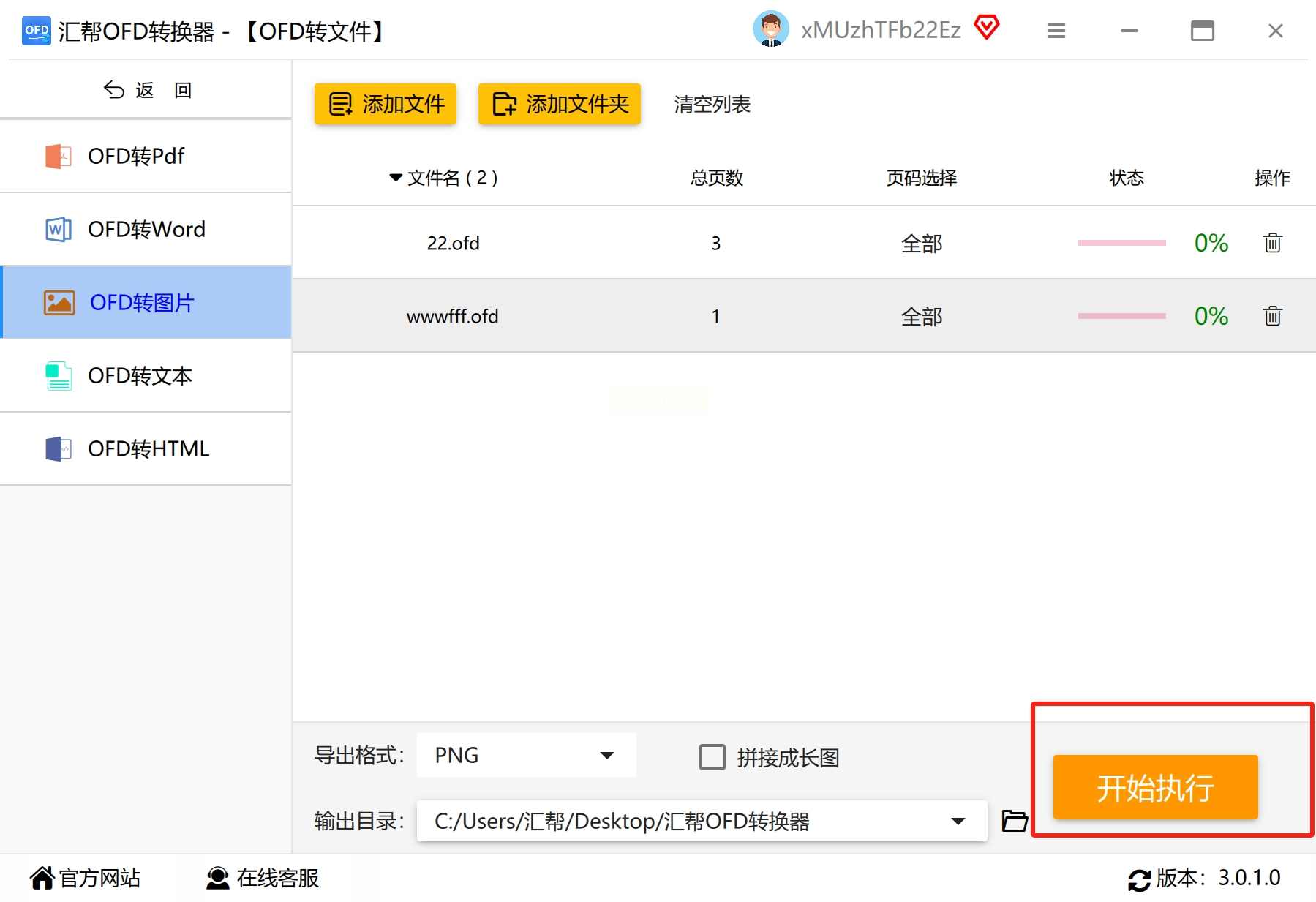The image size is (1316, 902).
Task: Open the hamburger menu icon
Action: (1056, 31)
